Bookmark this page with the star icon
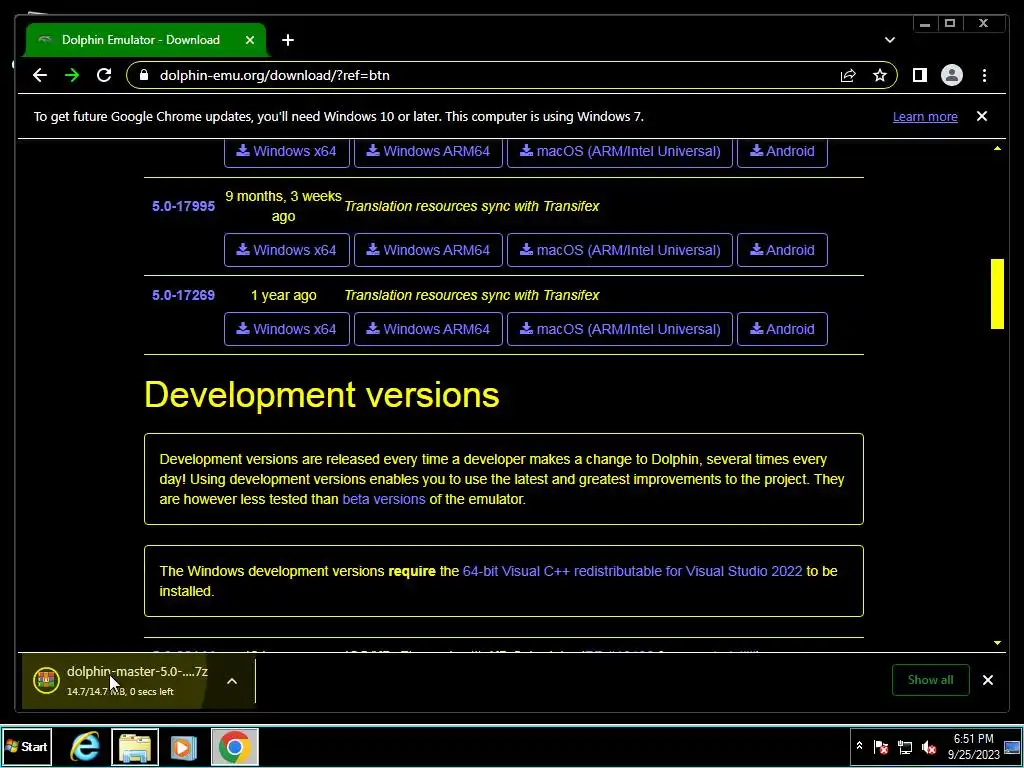This screenshot has width=1024, height=768. click(x=880, y=75)
